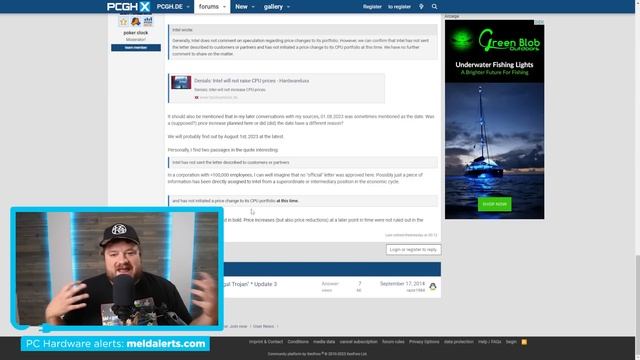Expand the PCGH.DE dropdown arrow
Viewport: 640px width, 360px height.
pyautogui.click(x=188, y=7)
